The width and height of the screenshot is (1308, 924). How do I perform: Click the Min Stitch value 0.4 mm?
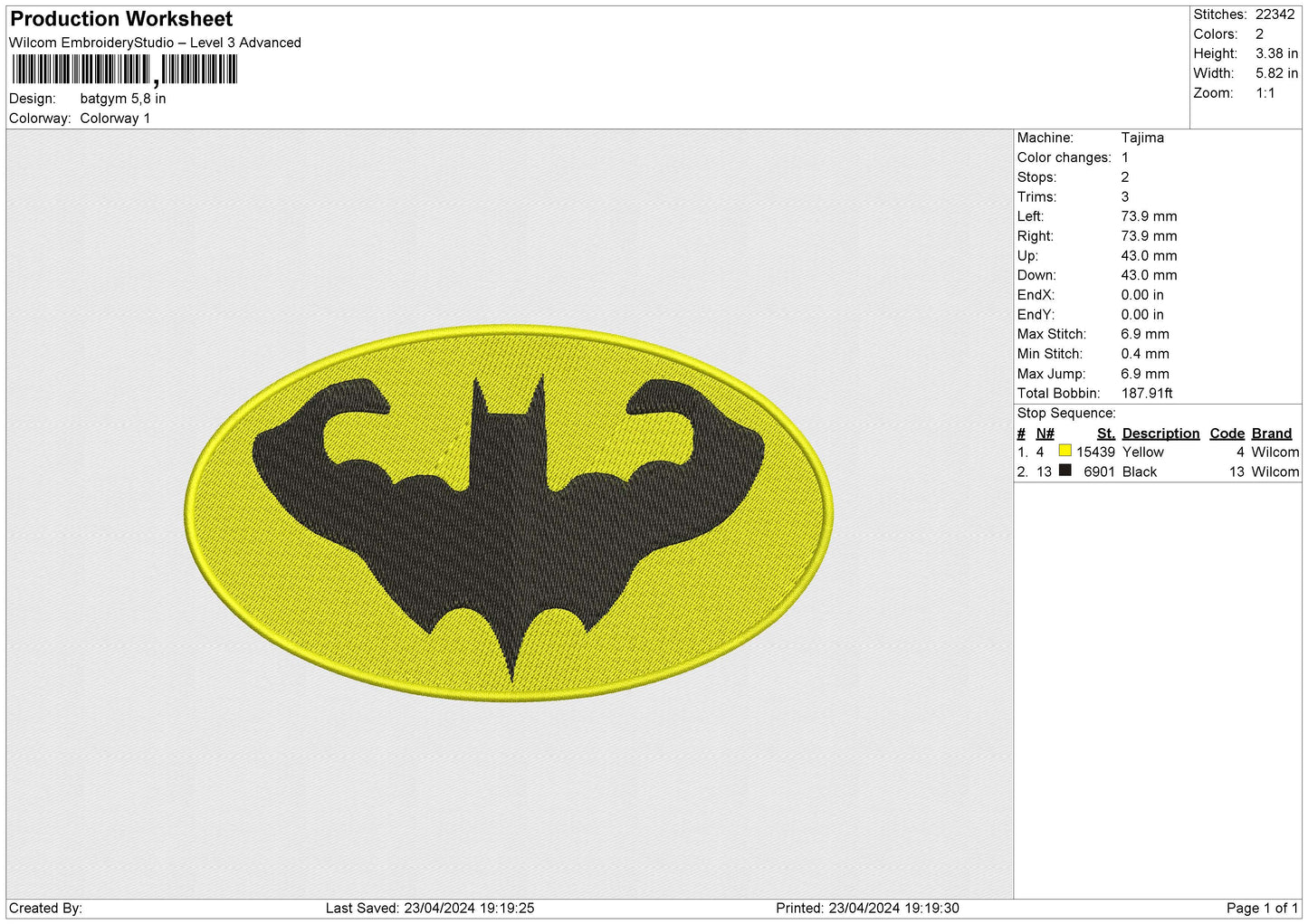1145,354
